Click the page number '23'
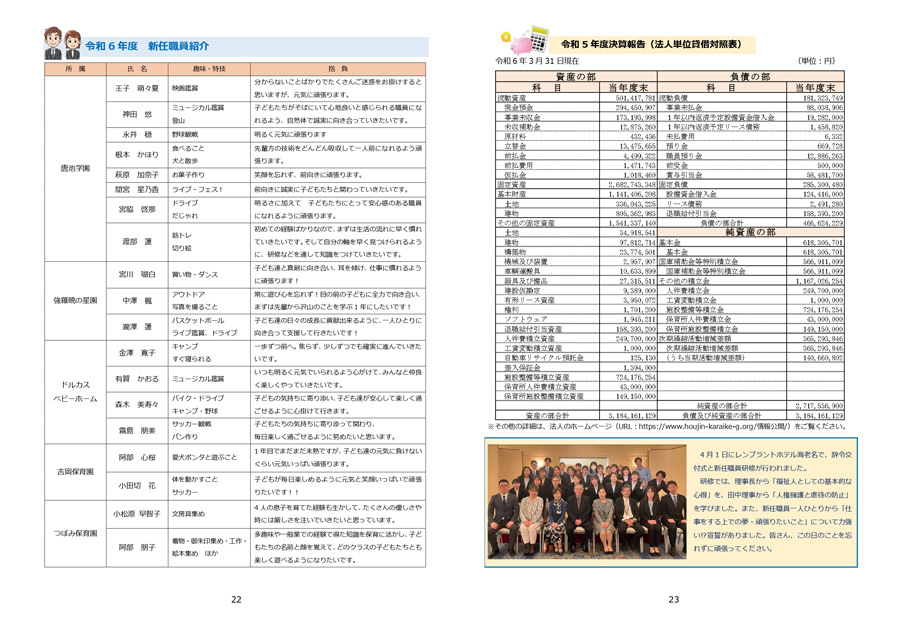This screenshot has height=644, width=910. click(673, 599)
